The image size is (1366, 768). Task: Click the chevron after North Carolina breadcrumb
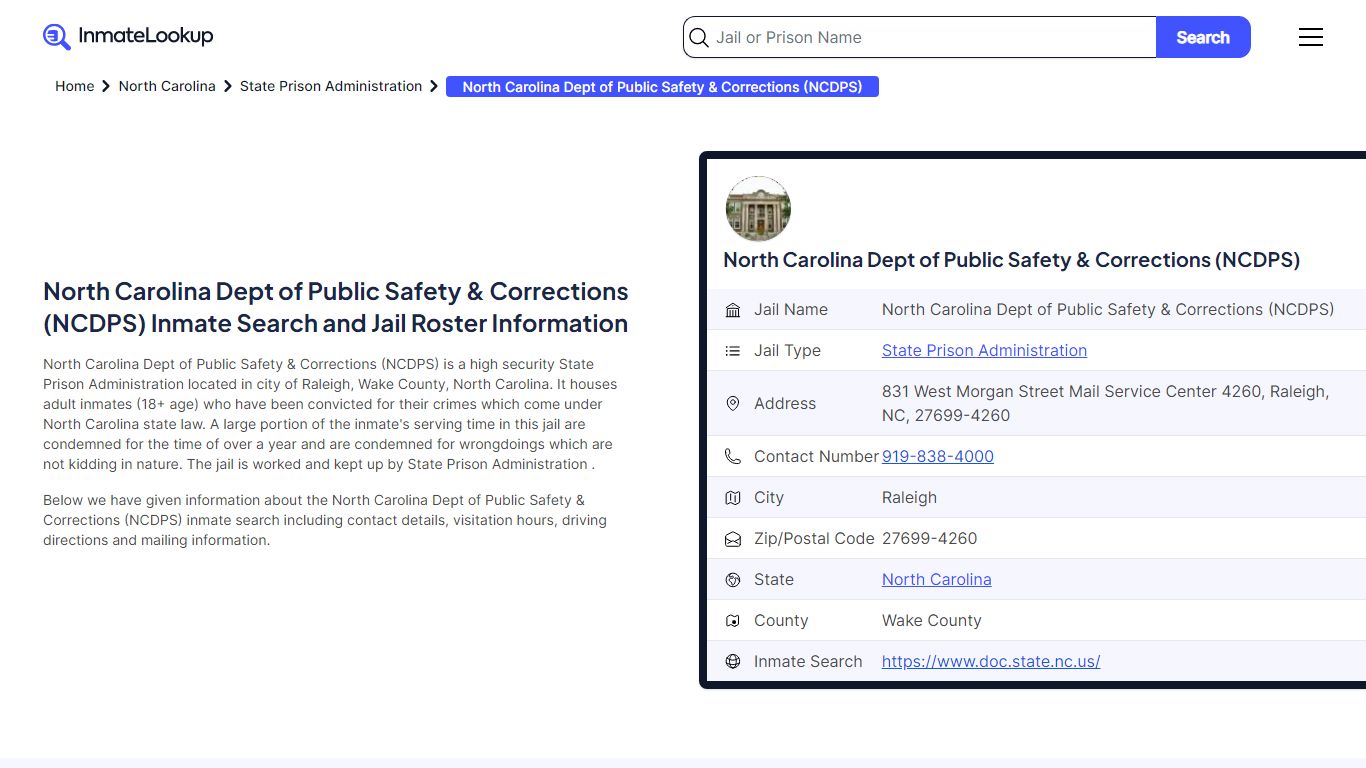(228, 87)
